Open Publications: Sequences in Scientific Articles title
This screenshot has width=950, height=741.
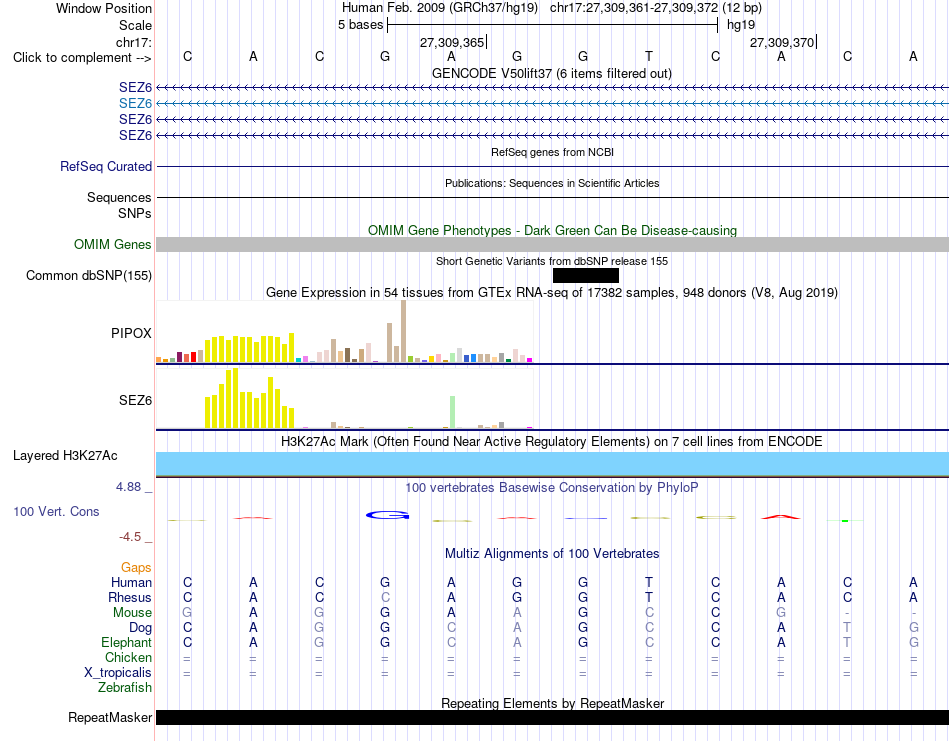point(552,183)
